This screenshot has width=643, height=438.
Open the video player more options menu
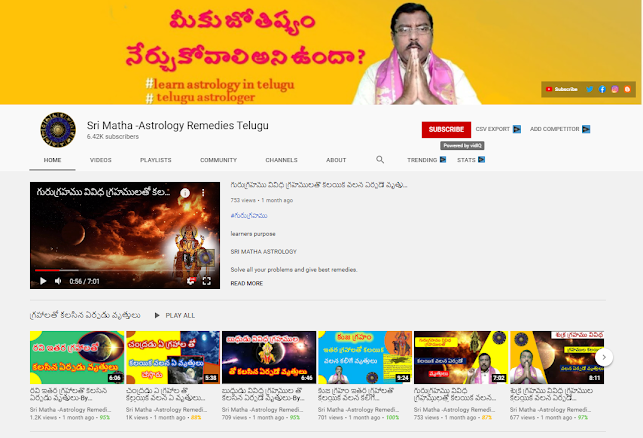click(203, 193)
